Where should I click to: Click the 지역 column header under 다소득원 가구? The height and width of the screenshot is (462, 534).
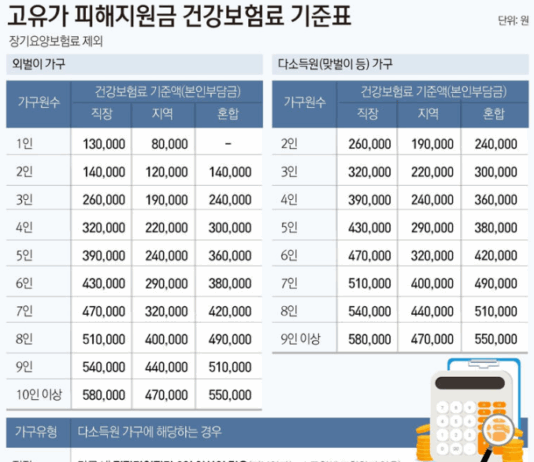coord(428,114)
